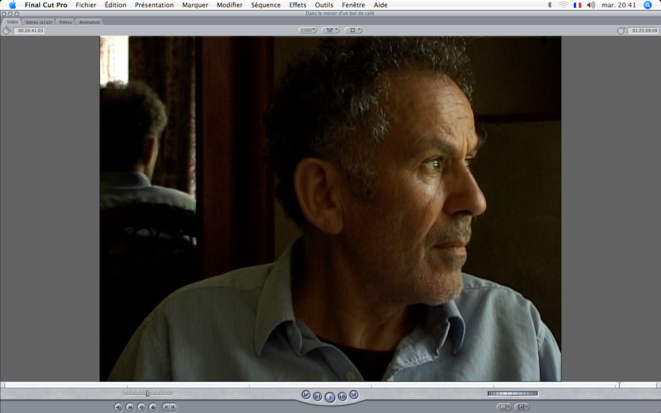Open the Outils menu
The width and height of the screenshot is (661, 413).
coord(324,5)
